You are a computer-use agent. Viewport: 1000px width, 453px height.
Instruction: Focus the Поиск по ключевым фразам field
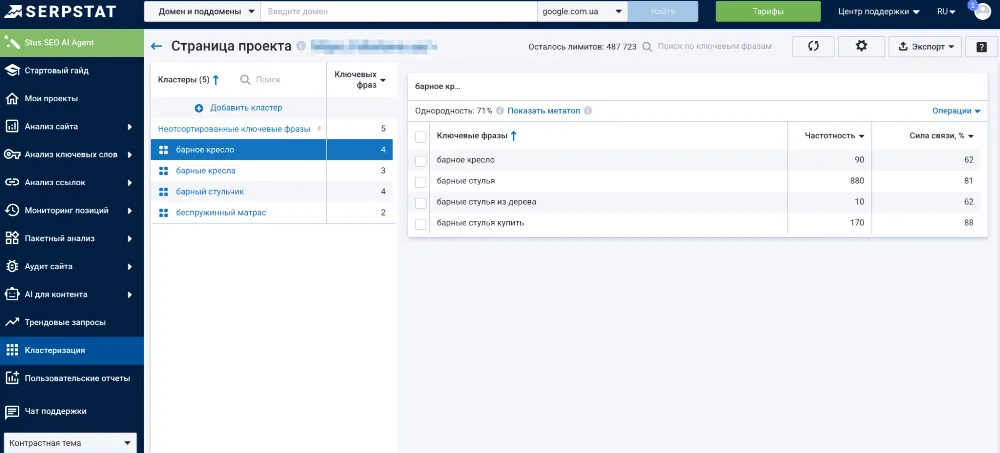point(714,47)
